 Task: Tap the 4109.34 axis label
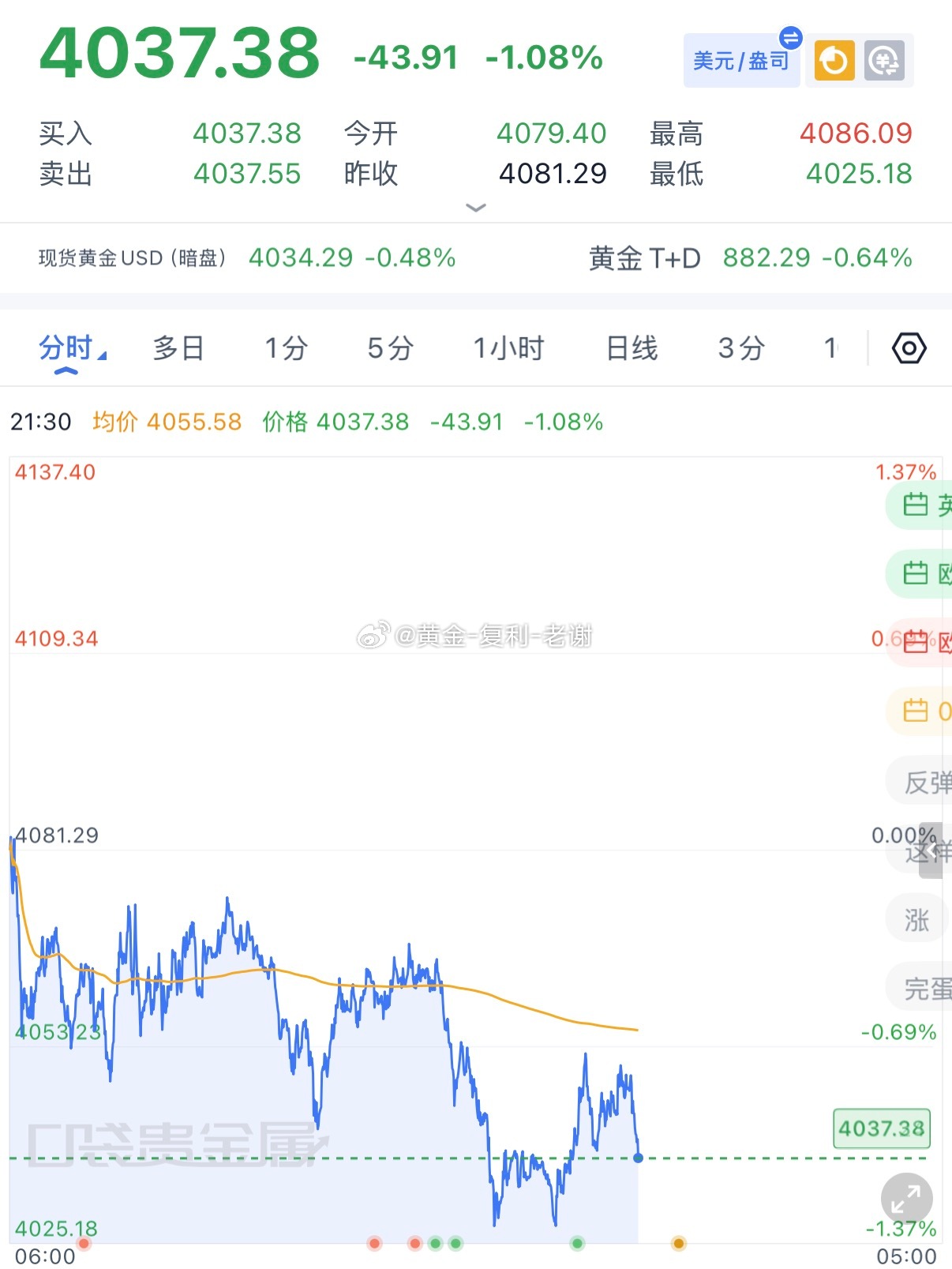[x=56, y=639]
